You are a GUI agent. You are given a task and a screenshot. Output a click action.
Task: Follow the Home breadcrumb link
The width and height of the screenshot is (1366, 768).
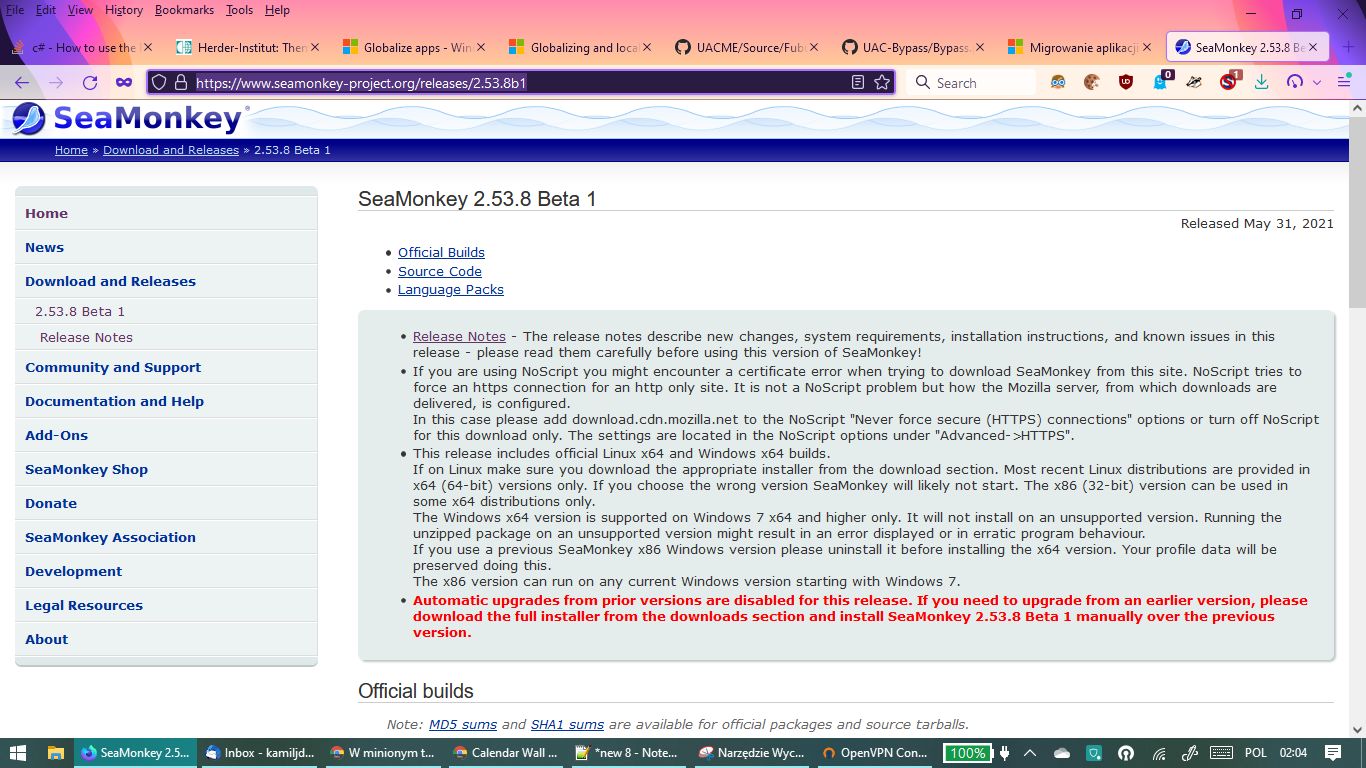(x=71, y=150)
